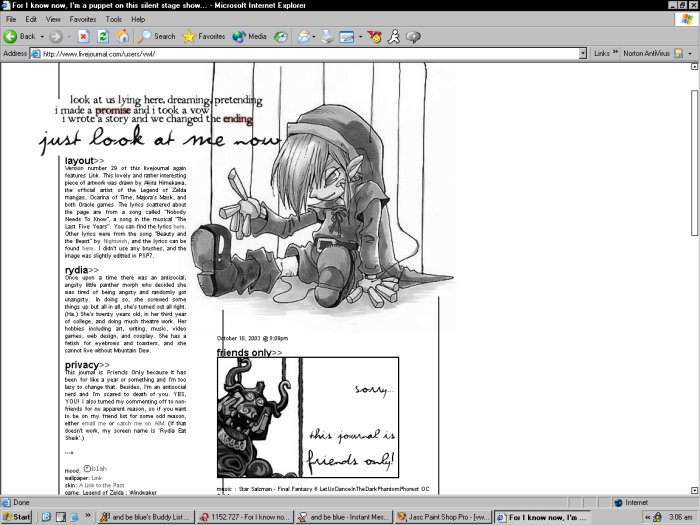Click the Windows flag logo throbber
Viewport: 700px width, 525px height.
(686, 20)
